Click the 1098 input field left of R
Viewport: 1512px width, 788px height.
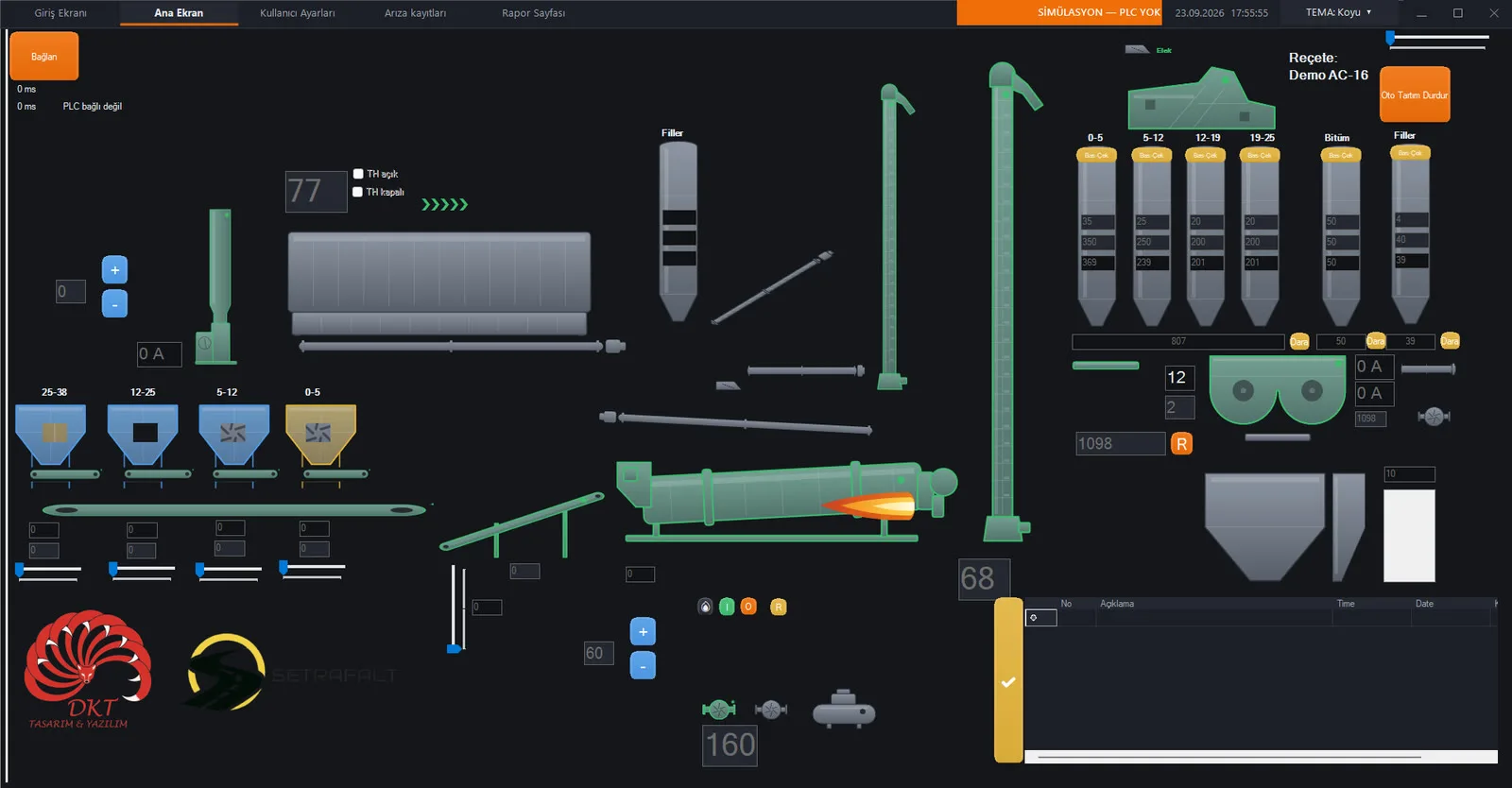coord(1120,443)
